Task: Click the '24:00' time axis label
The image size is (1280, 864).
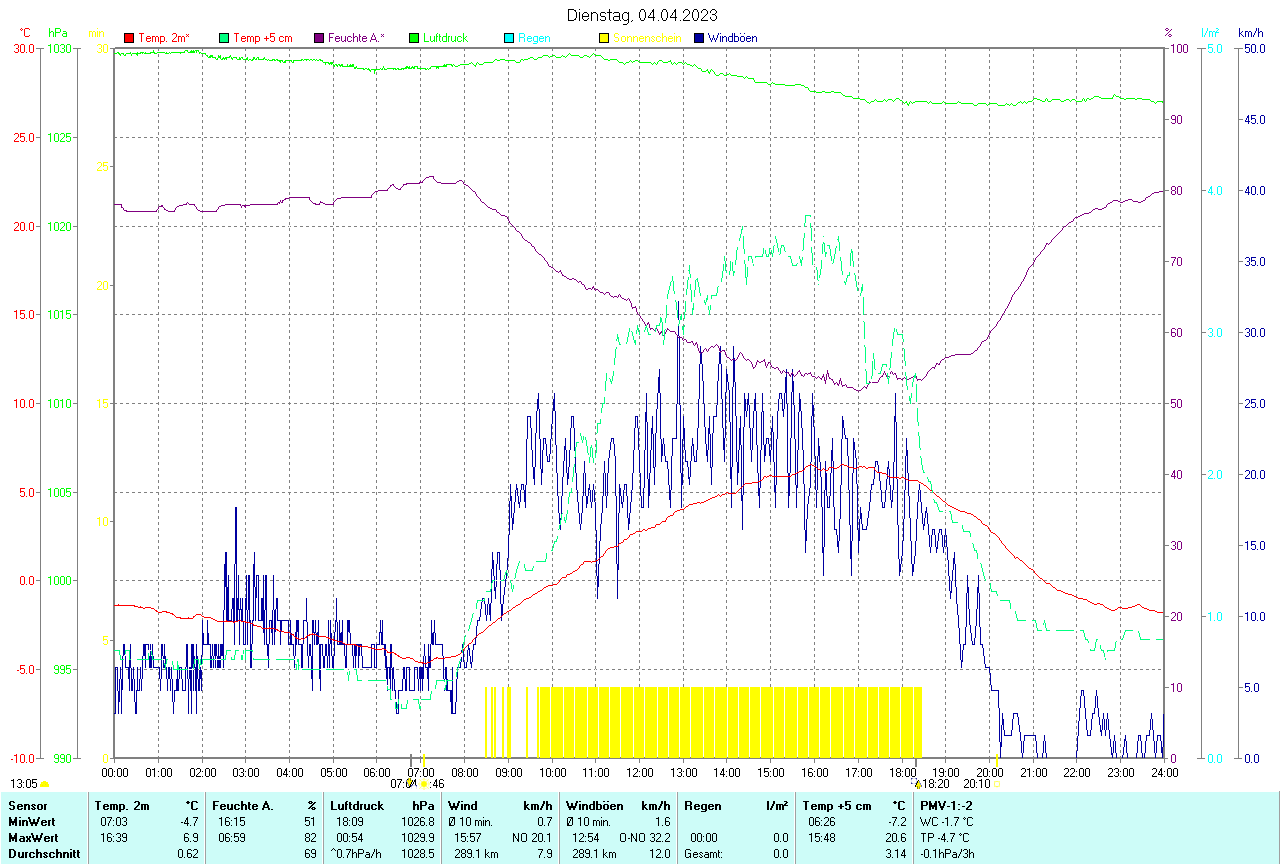Action: coord(1164,772)
